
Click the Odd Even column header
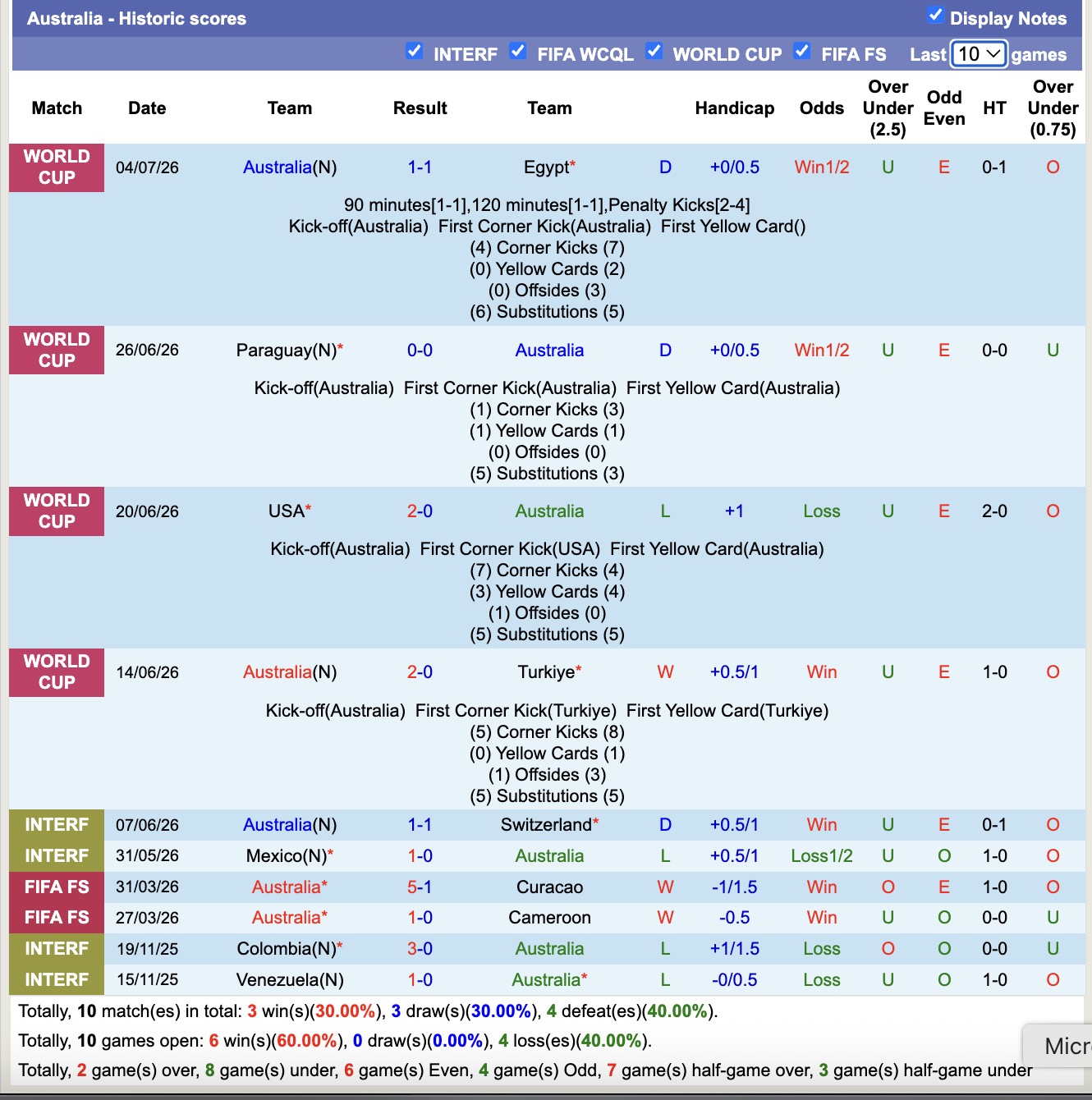(944, 108)
